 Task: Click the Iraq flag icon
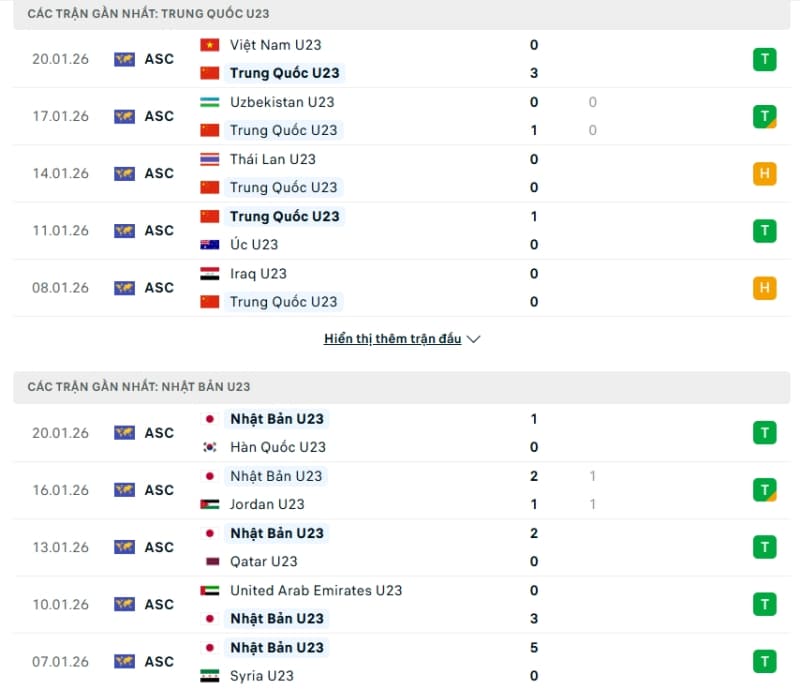pyautogui.click(x=209, y=273)
